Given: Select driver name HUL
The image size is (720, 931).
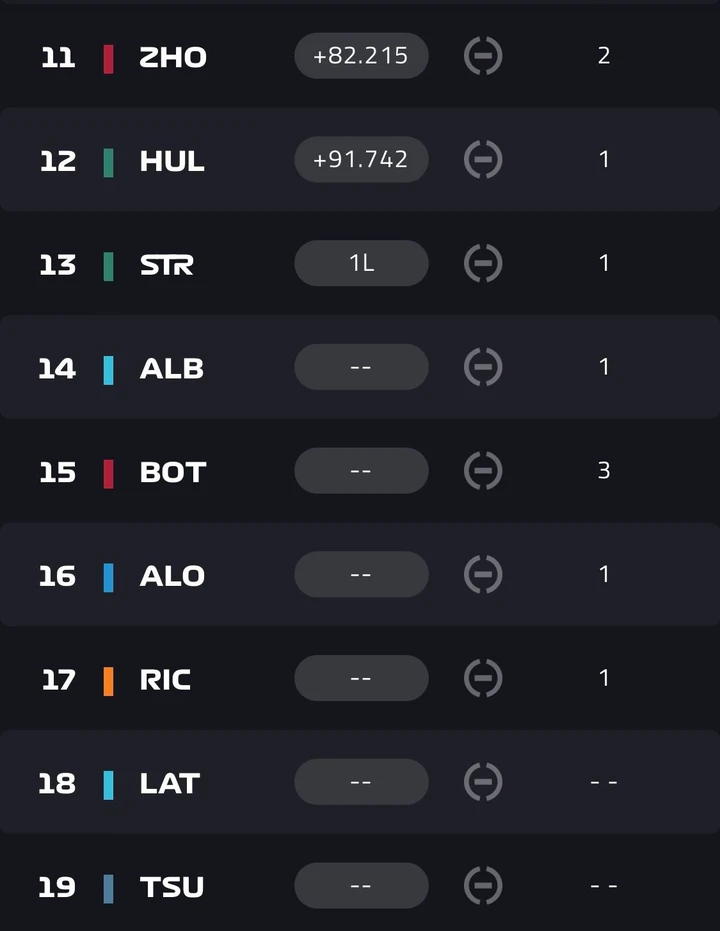Looking at the screenshot, I should [x=172, y=161].
